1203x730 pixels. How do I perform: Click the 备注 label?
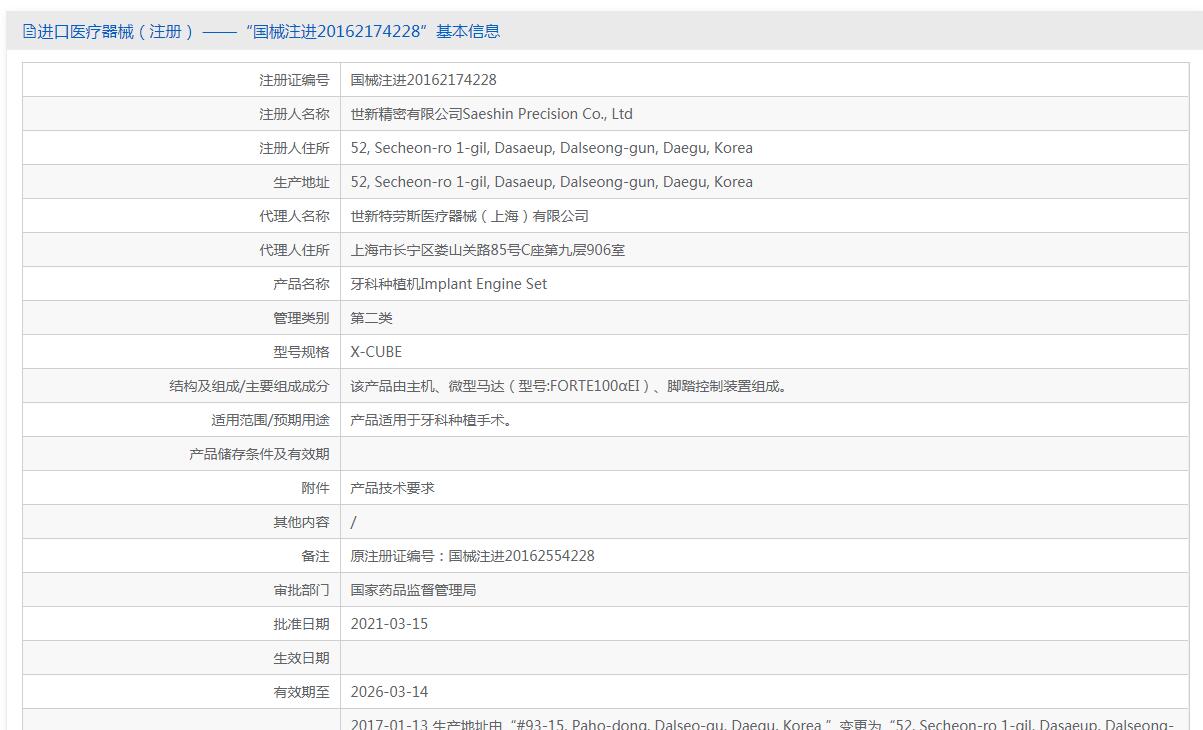[315, 556]
